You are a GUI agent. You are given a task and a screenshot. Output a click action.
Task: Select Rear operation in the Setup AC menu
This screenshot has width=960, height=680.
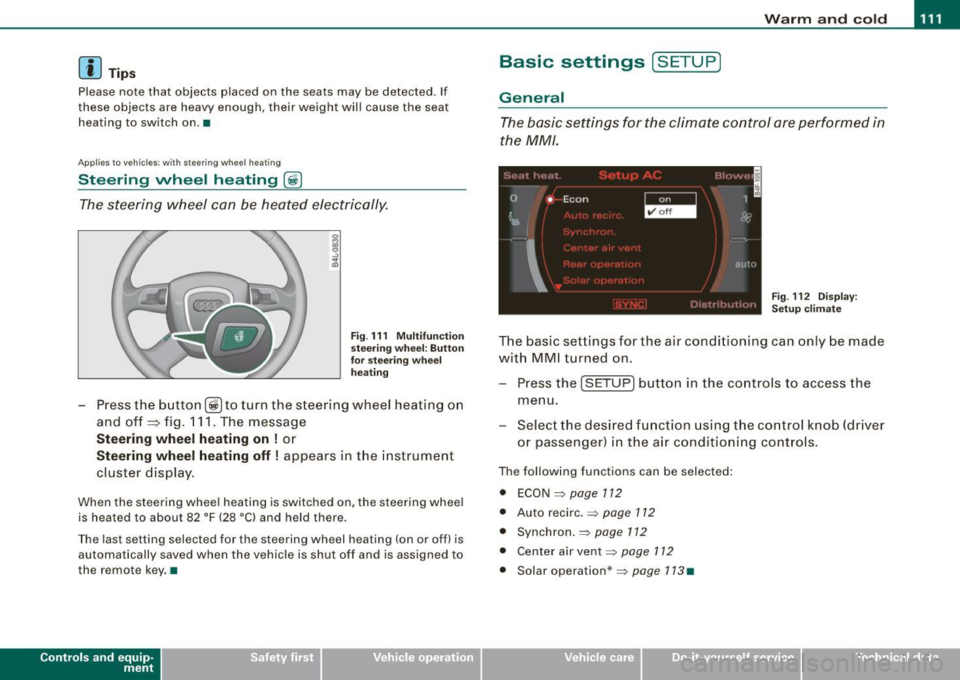[x=601, y=264]
